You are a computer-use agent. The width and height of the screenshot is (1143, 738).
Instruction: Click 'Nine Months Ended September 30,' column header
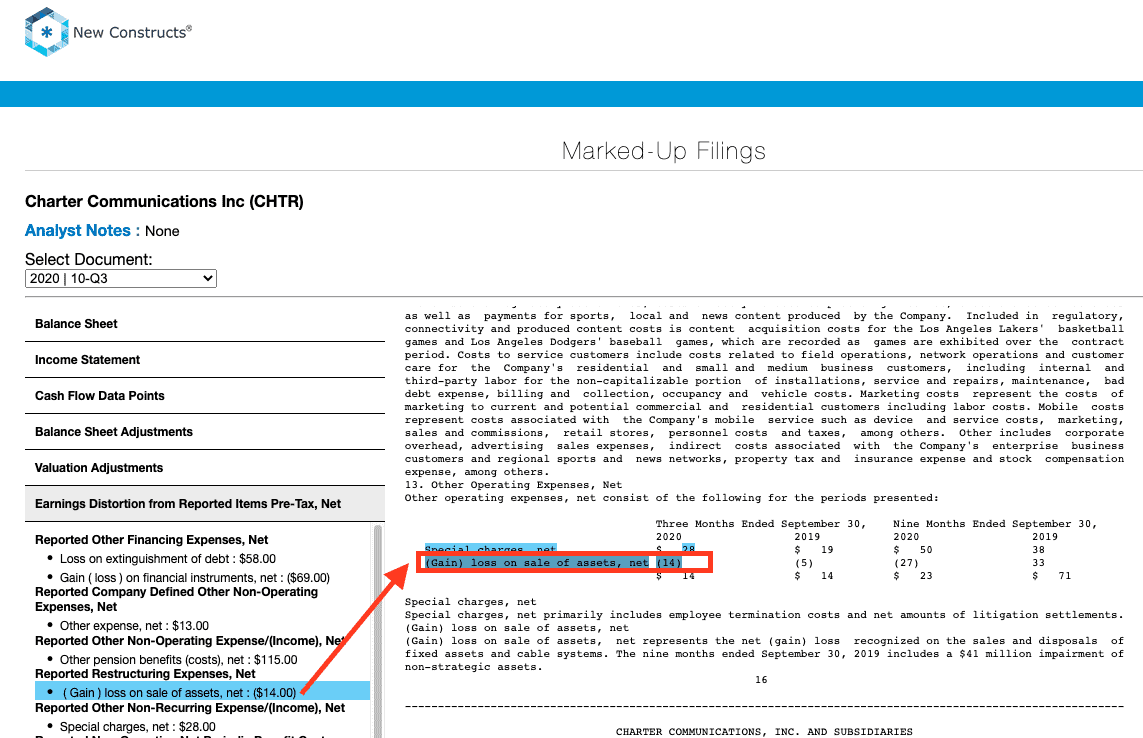(x=995, y=524)
